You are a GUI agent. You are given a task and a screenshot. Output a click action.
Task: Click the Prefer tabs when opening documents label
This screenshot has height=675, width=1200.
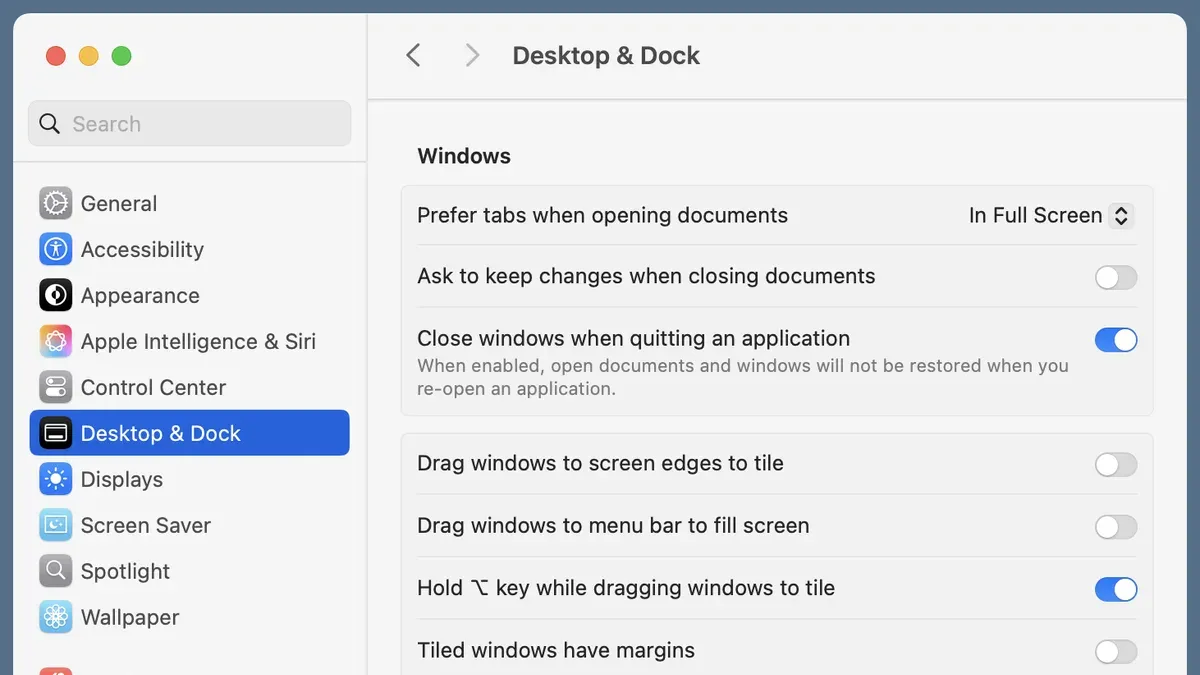pos(602,215)
